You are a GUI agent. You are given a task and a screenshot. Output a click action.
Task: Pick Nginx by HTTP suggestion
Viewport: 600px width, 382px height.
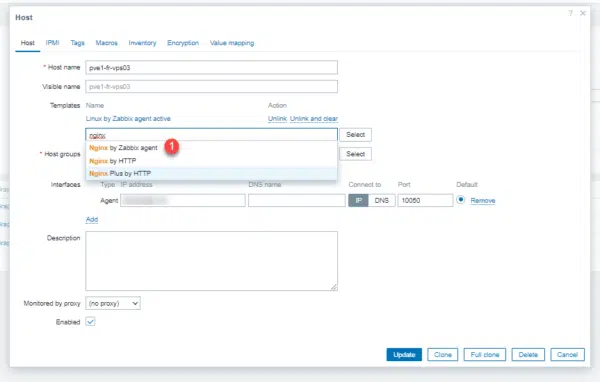(211, 161)
